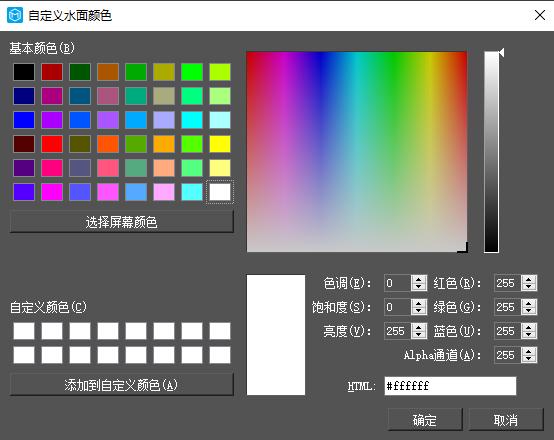This screenshot has width=554, height=440.
Task: Click the Alpha通道 number field
Action: 508,355
